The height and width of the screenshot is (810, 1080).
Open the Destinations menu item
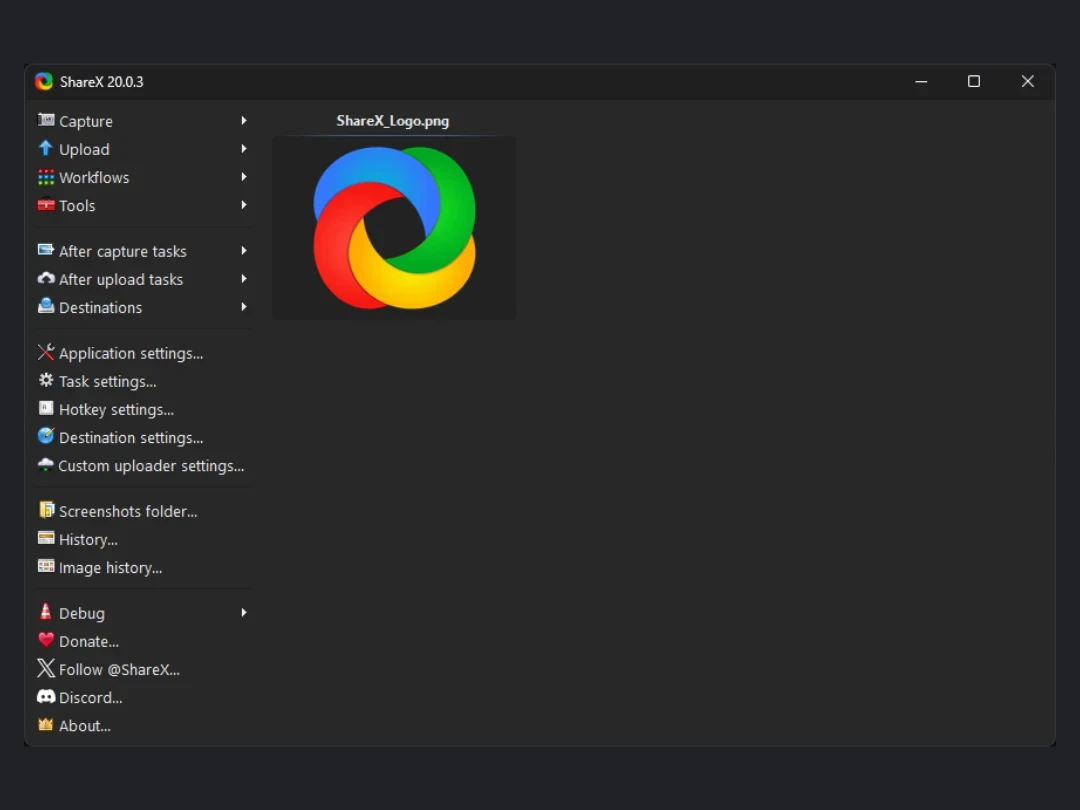click(143, 307)
